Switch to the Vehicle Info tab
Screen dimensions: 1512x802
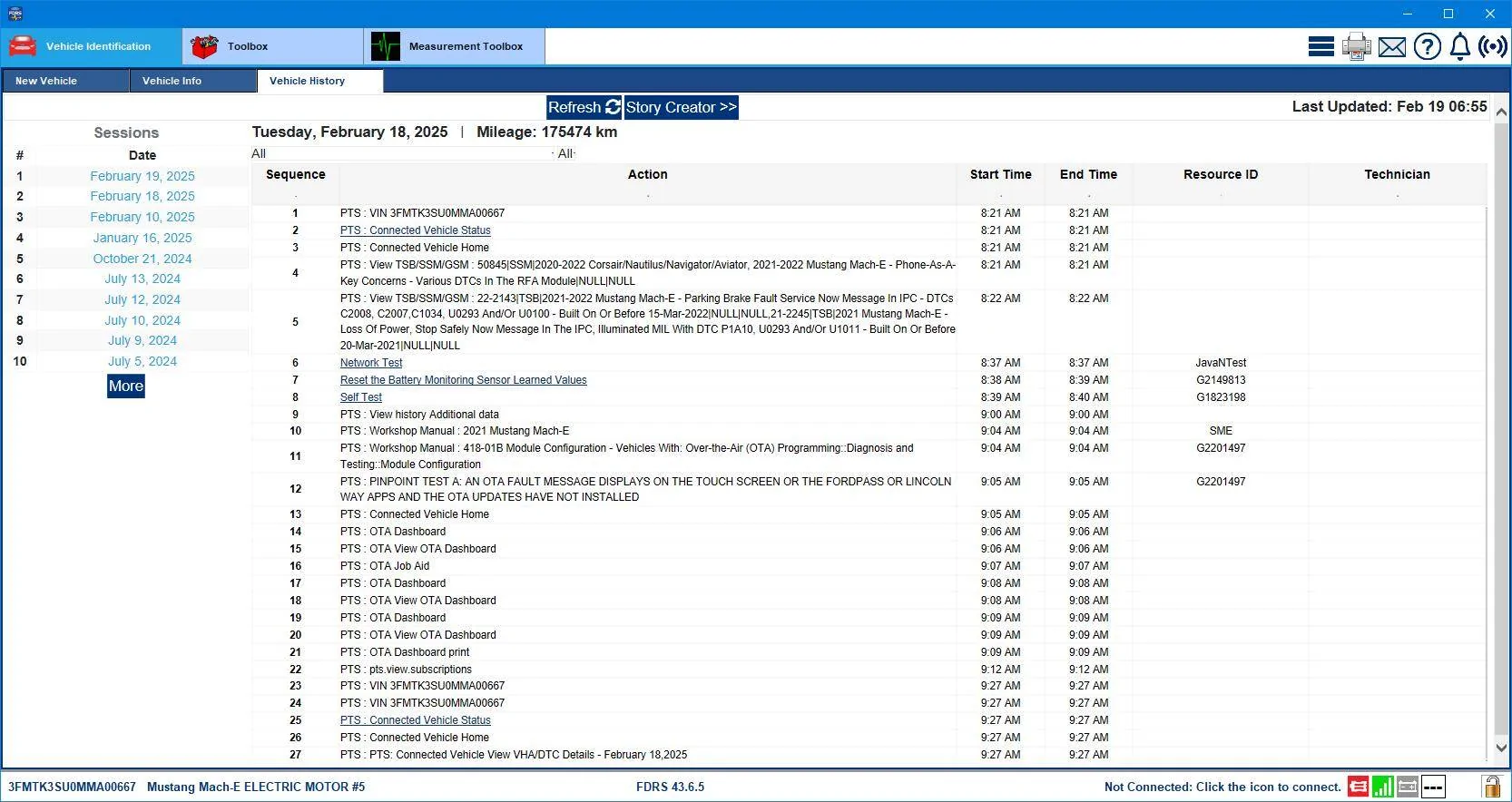pos(193,81)
